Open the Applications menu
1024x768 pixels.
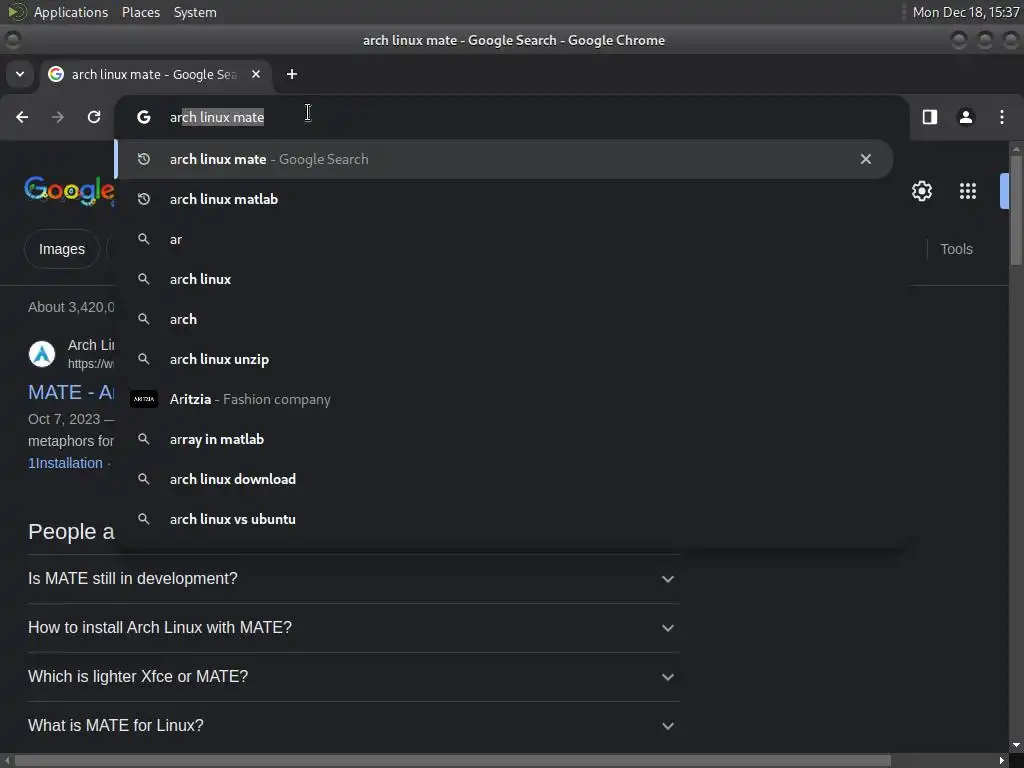(71, 12)
